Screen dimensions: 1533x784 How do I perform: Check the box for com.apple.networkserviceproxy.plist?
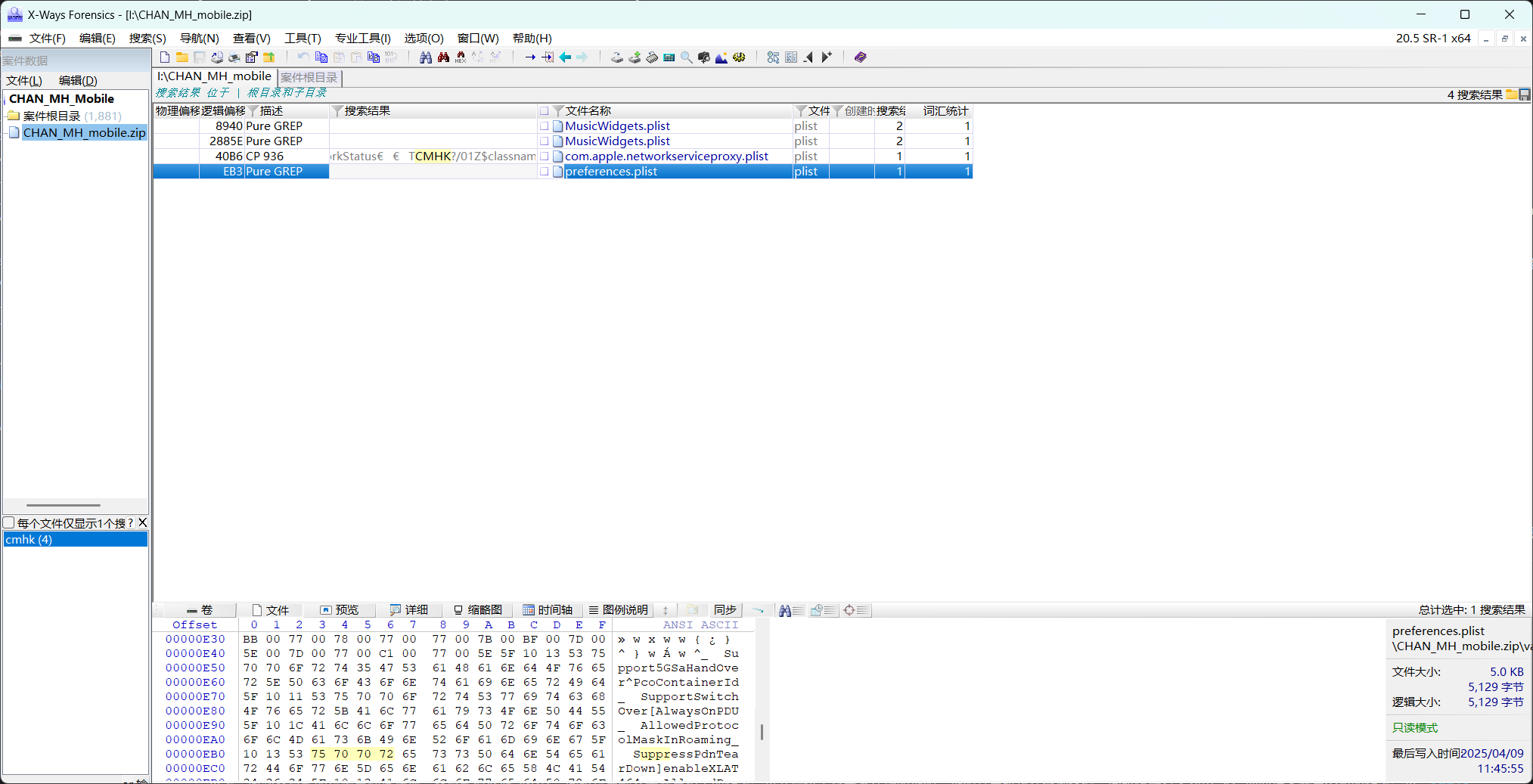point(544,156)
